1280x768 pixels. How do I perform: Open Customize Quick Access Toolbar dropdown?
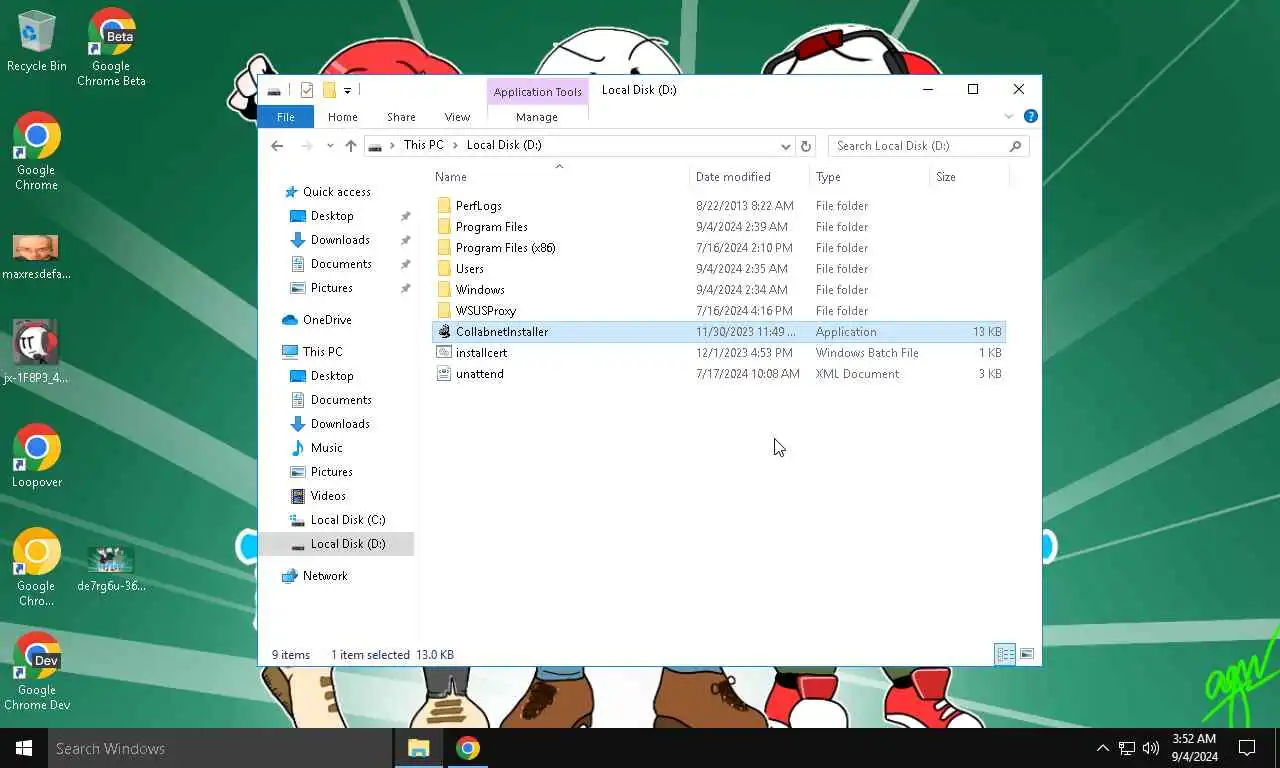(x=347, y=90)
